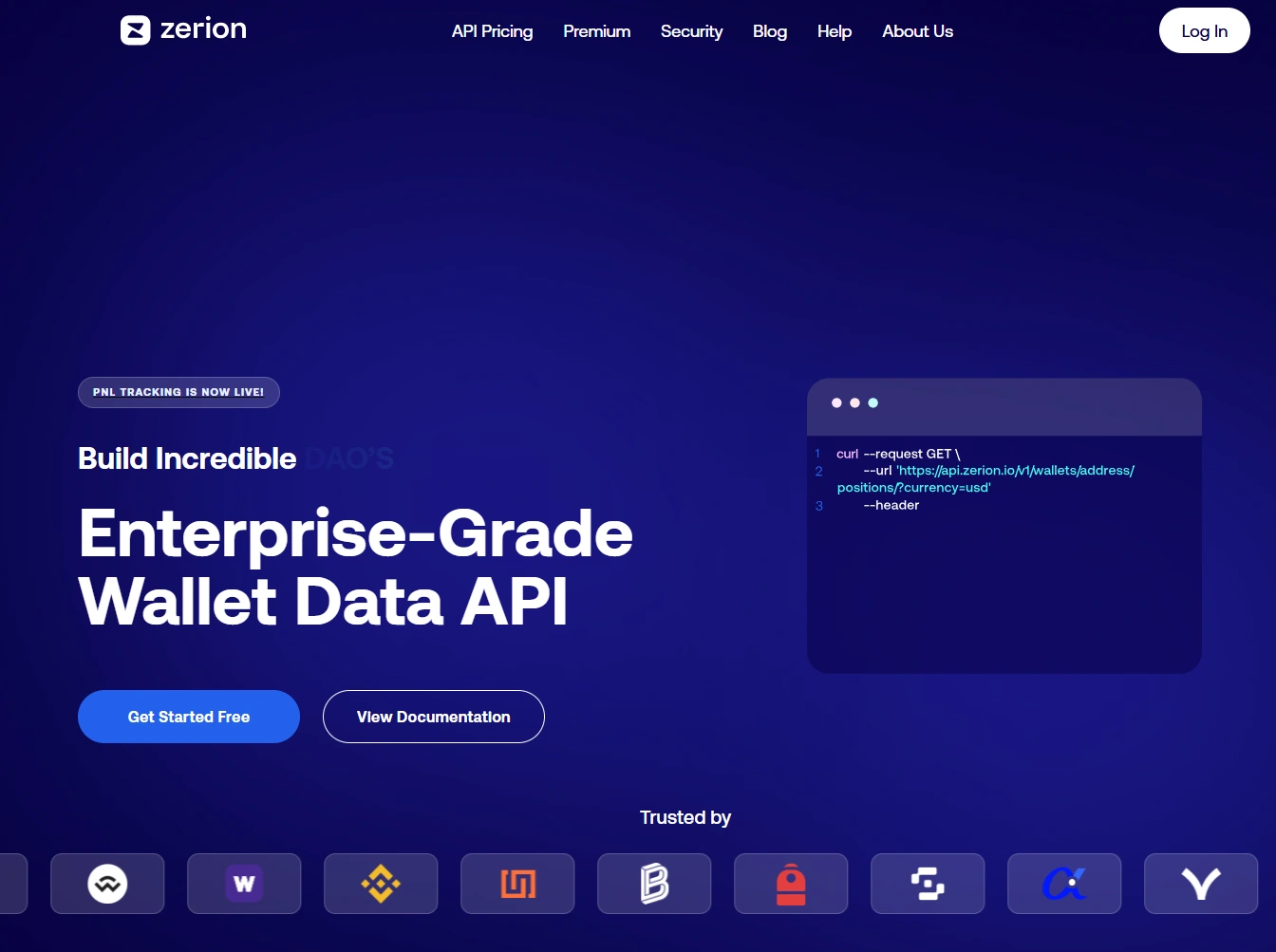Click the blue alpha symbol logo tile

pos(1064,884)
